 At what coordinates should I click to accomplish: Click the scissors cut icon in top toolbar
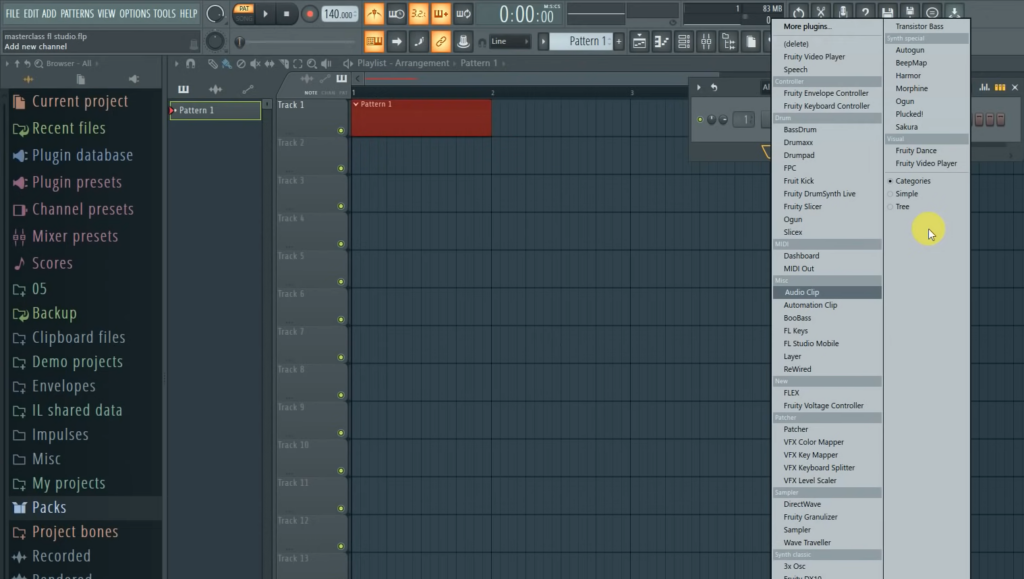[821, 12]
